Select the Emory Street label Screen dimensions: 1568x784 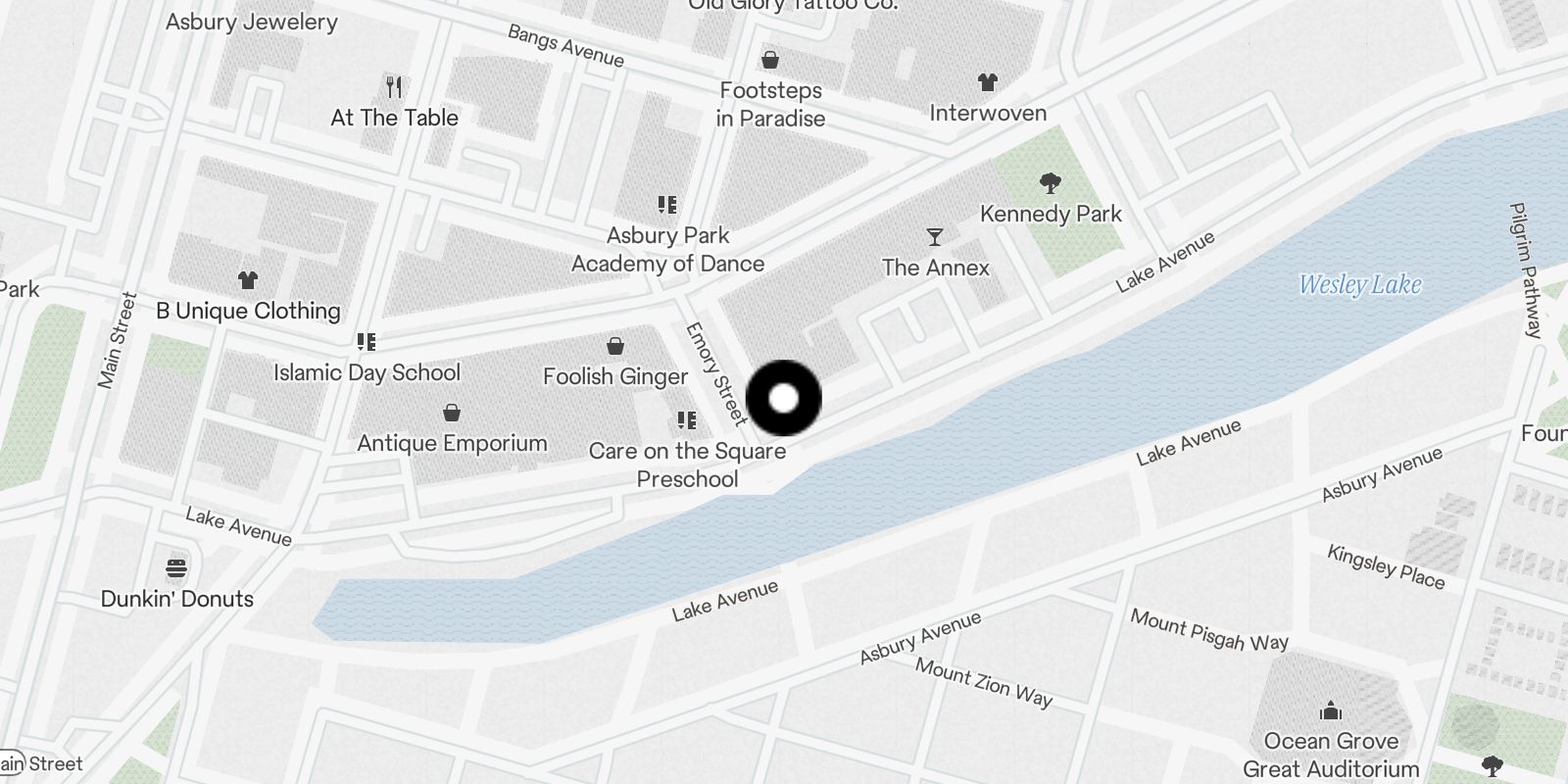(716, 373)
